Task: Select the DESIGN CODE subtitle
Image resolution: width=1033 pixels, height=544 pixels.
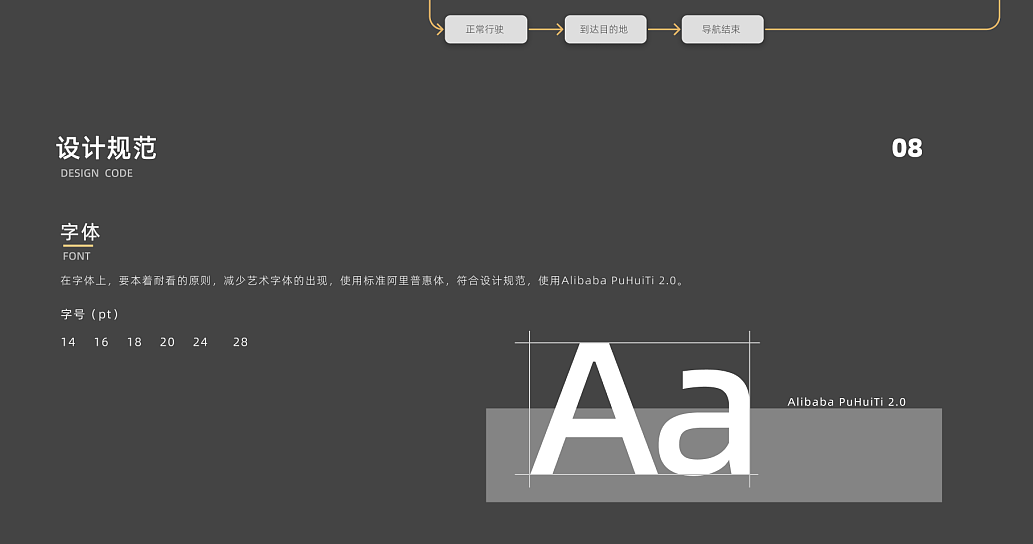Action: pos(97,173)
